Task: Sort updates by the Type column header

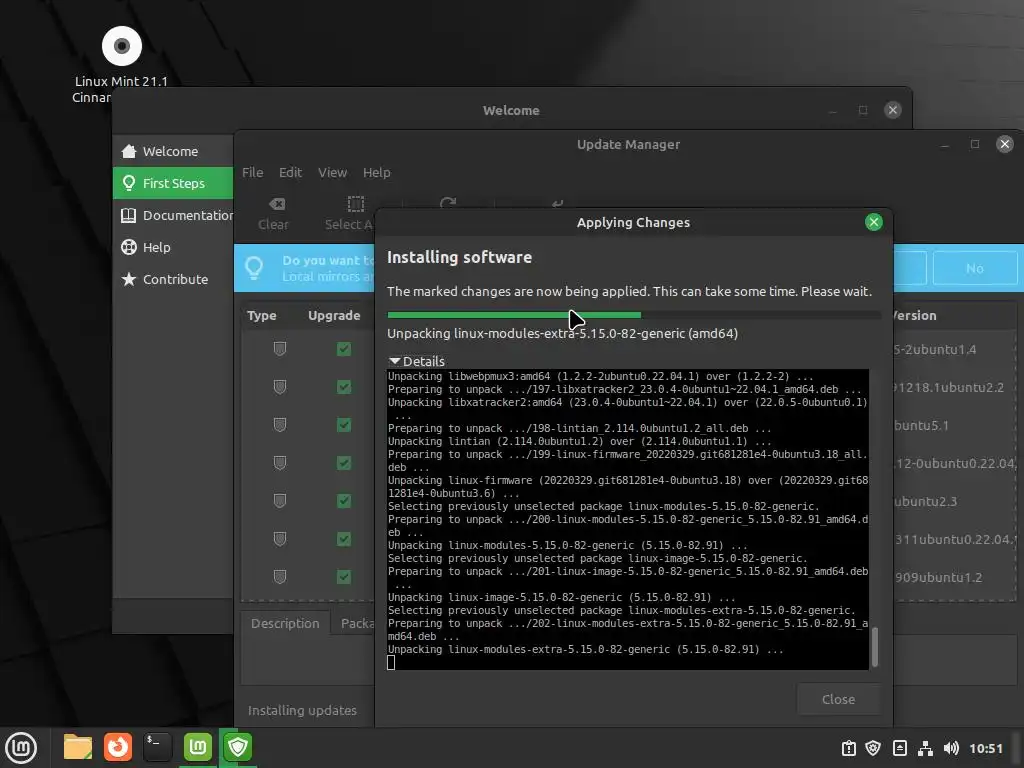Action: click(x=262, y=315)
